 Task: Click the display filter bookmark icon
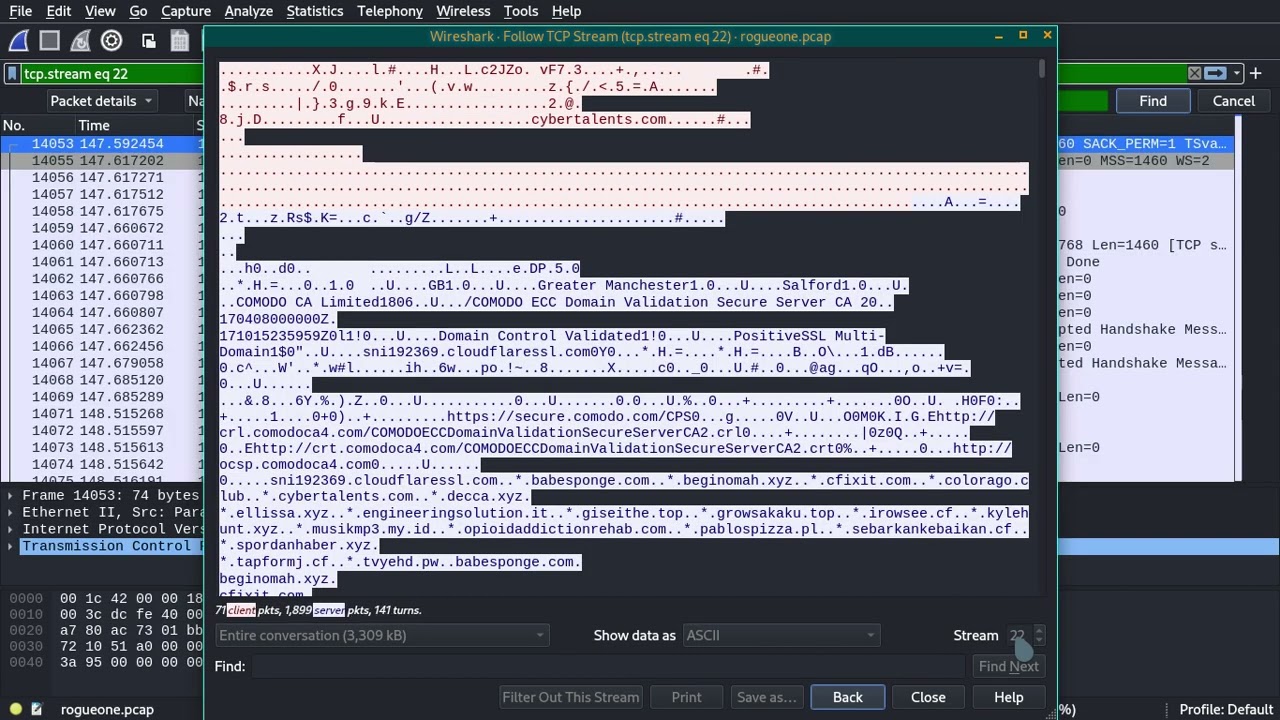(13, 74)
